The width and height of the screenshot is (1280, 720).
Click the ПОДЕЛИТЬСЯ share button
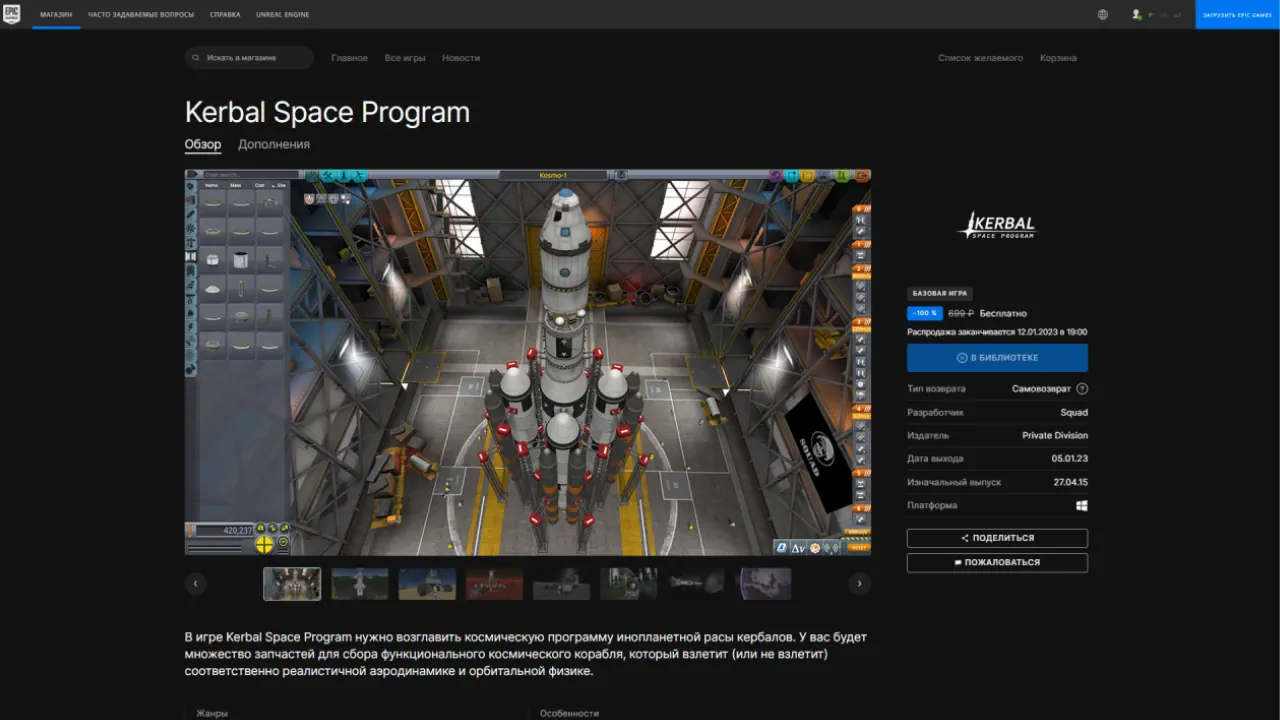click(997, 538)
